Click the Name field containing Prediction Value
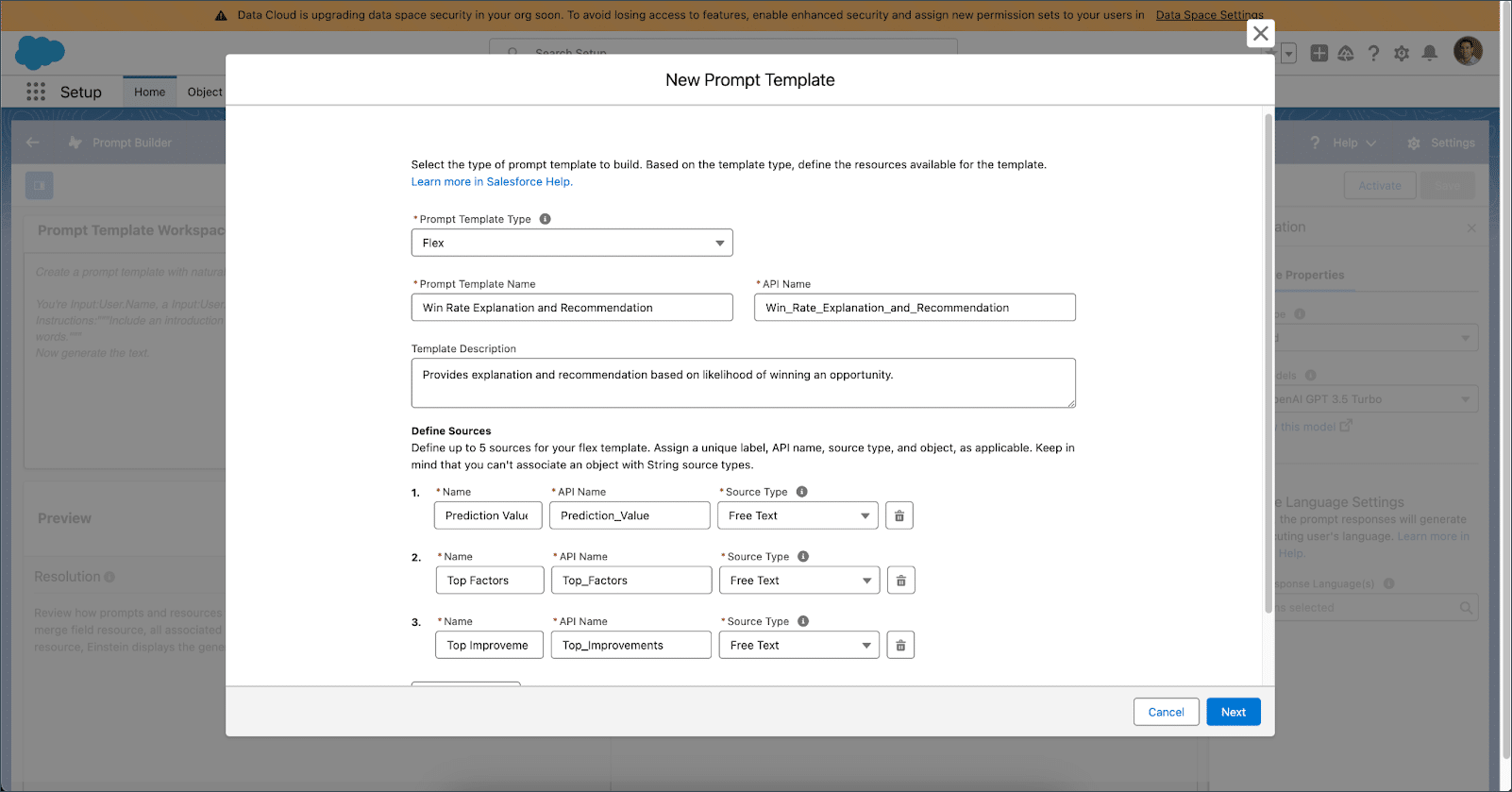The height and width of the screenshot is (792, 1512). pos(488,515)
